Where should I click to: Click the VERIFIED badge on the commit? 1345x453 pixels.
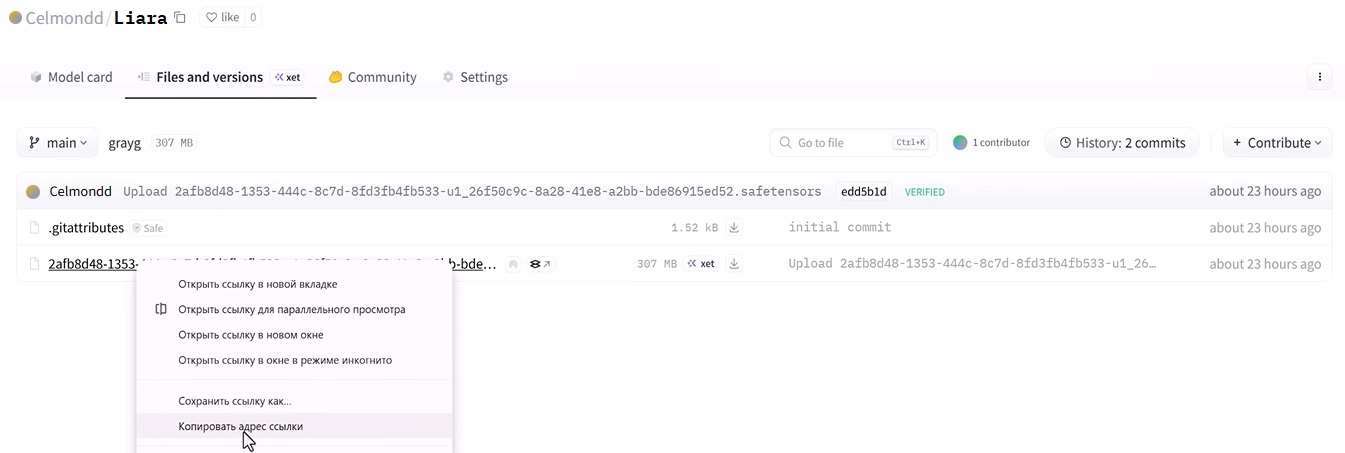(925, 191)
